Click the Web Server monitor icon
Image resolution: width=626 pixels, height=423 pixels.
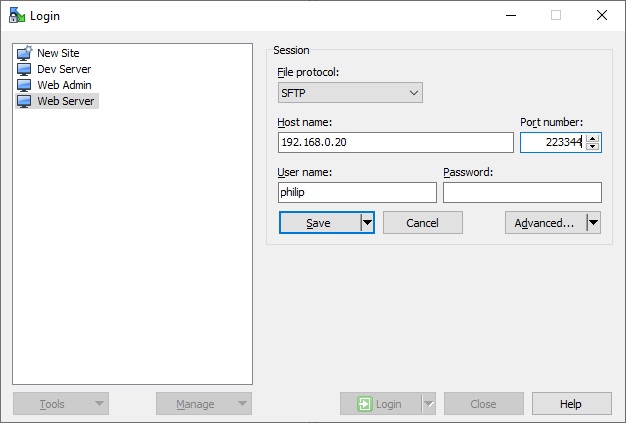[24, 101]
